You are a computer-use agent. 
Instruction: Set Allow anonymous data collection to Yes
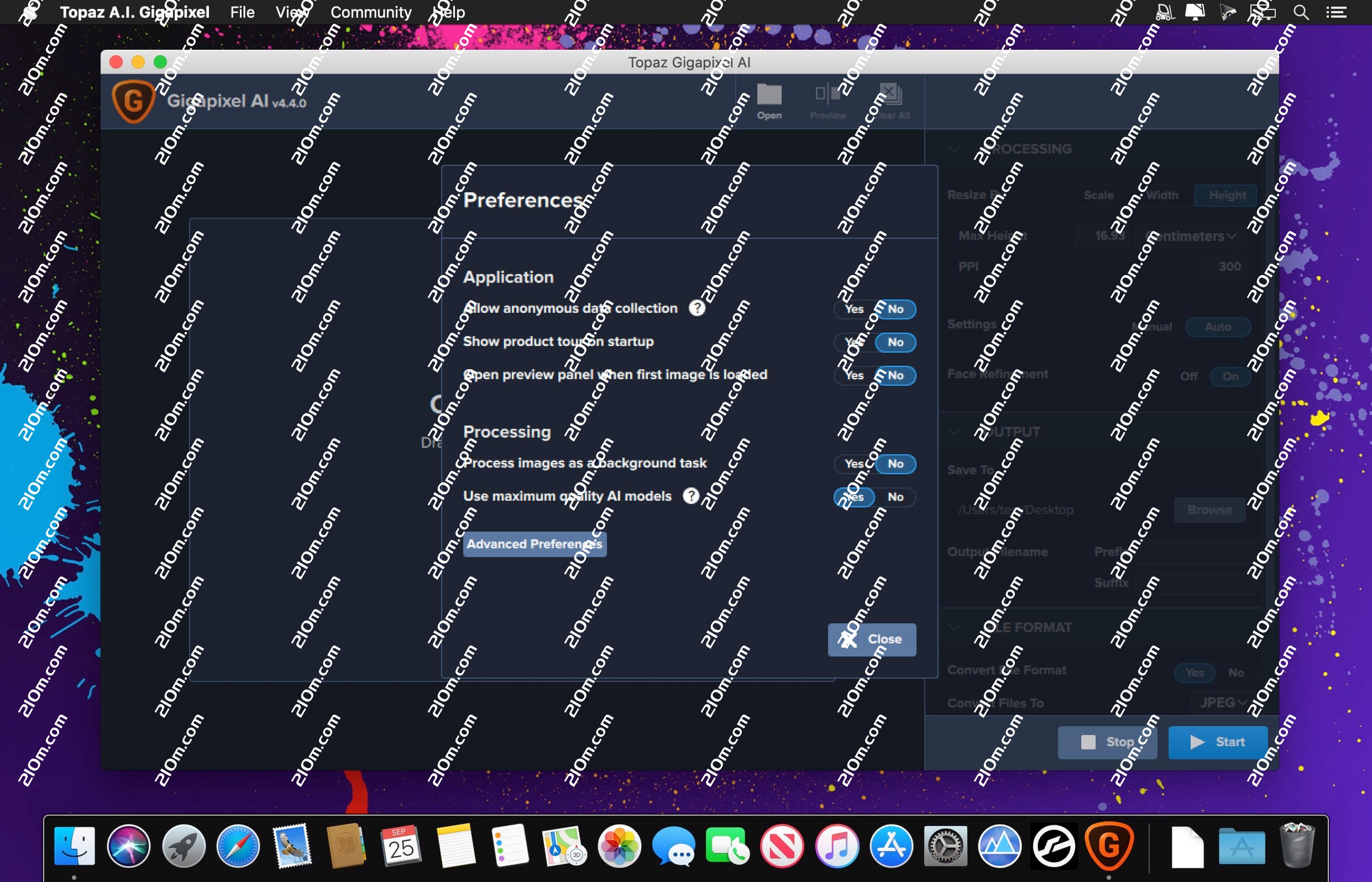tap(854, 309)
